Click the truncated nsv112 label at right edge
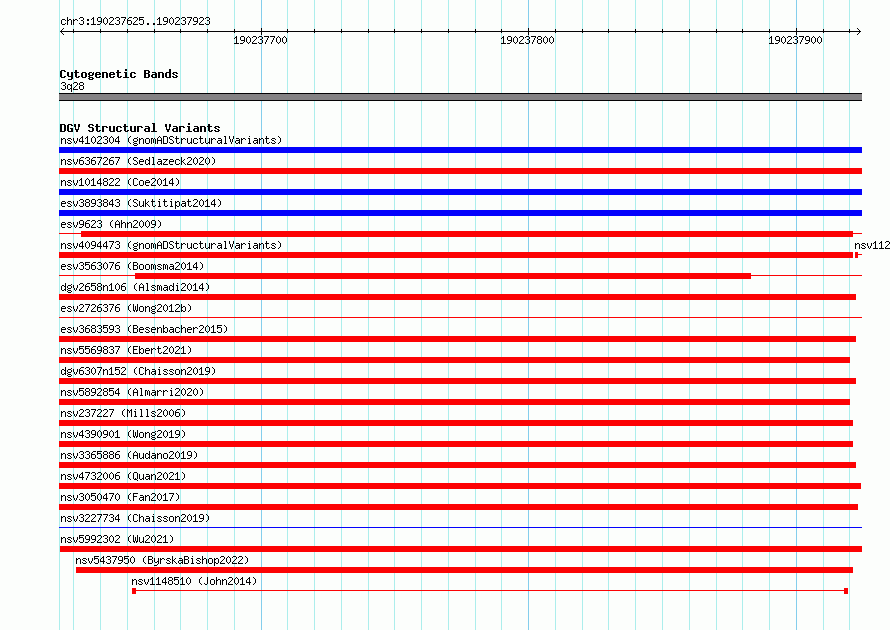890x630 pixels. [872, 245]
